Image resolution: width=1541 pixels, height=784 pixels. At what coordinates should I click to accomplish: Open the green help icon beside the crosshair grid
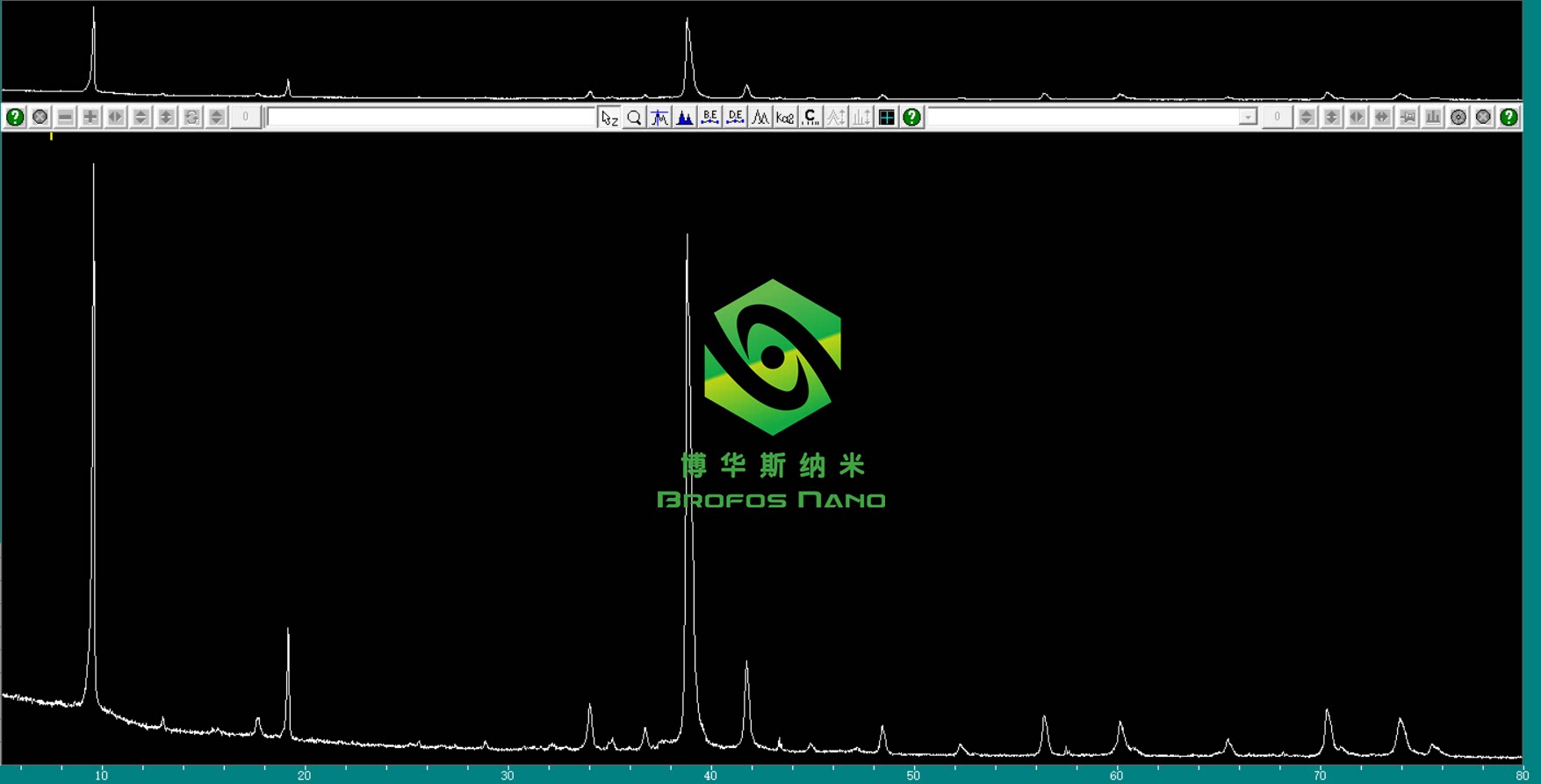coord(912,117)
